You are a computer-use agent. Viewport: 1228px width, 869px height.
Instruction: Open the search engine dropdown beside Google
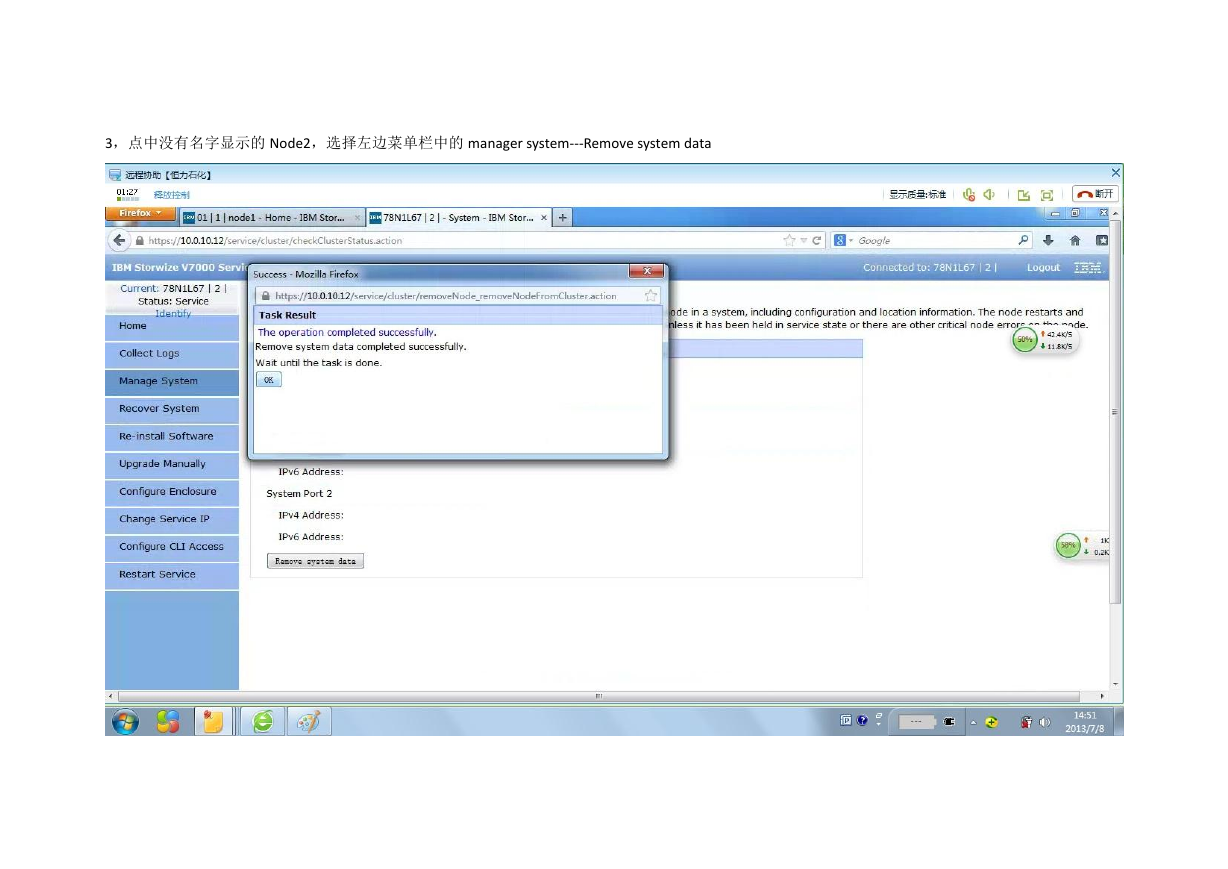(x=842, y=240)
